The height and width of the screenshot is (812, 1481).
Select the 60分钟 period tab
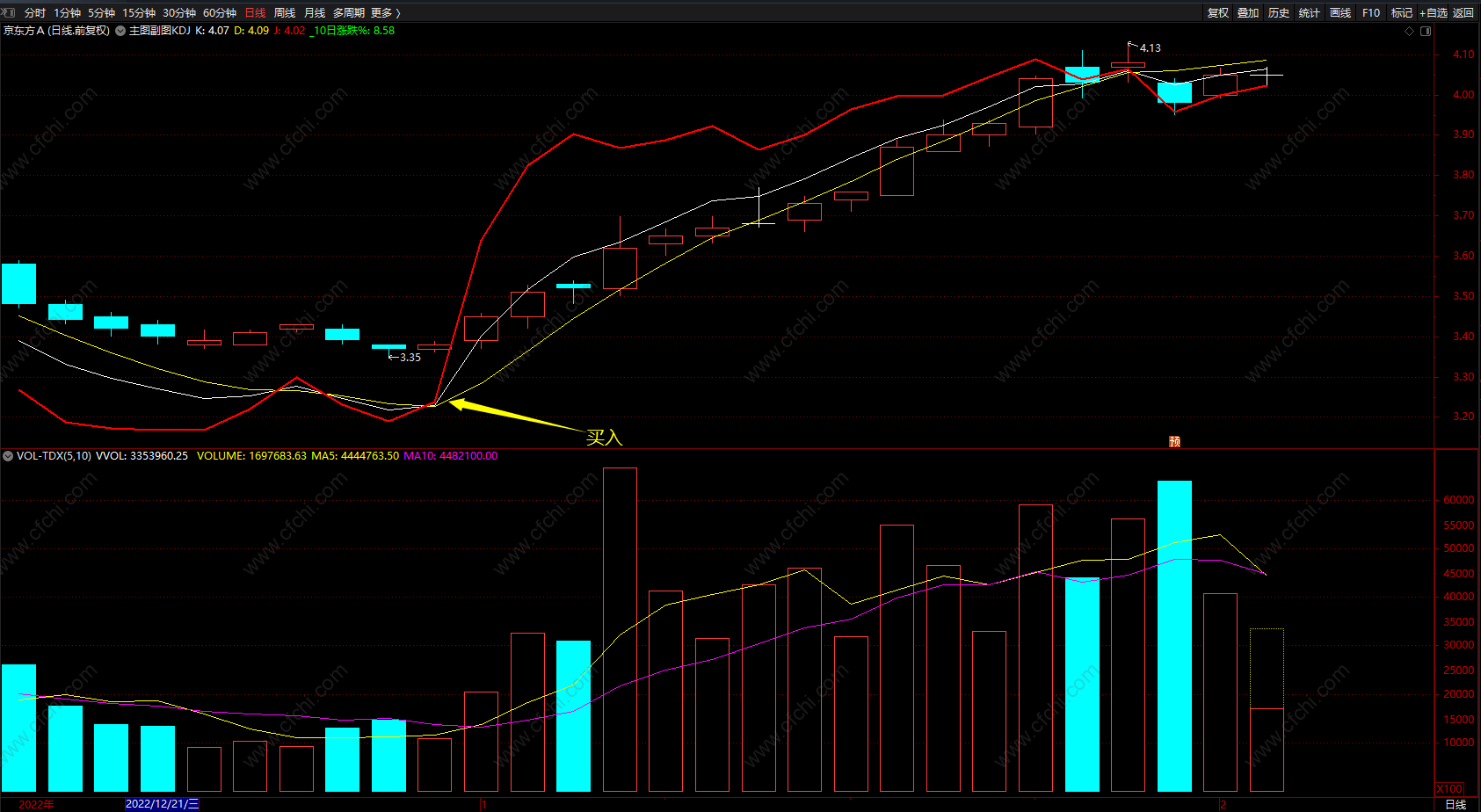tap(220, 12)
